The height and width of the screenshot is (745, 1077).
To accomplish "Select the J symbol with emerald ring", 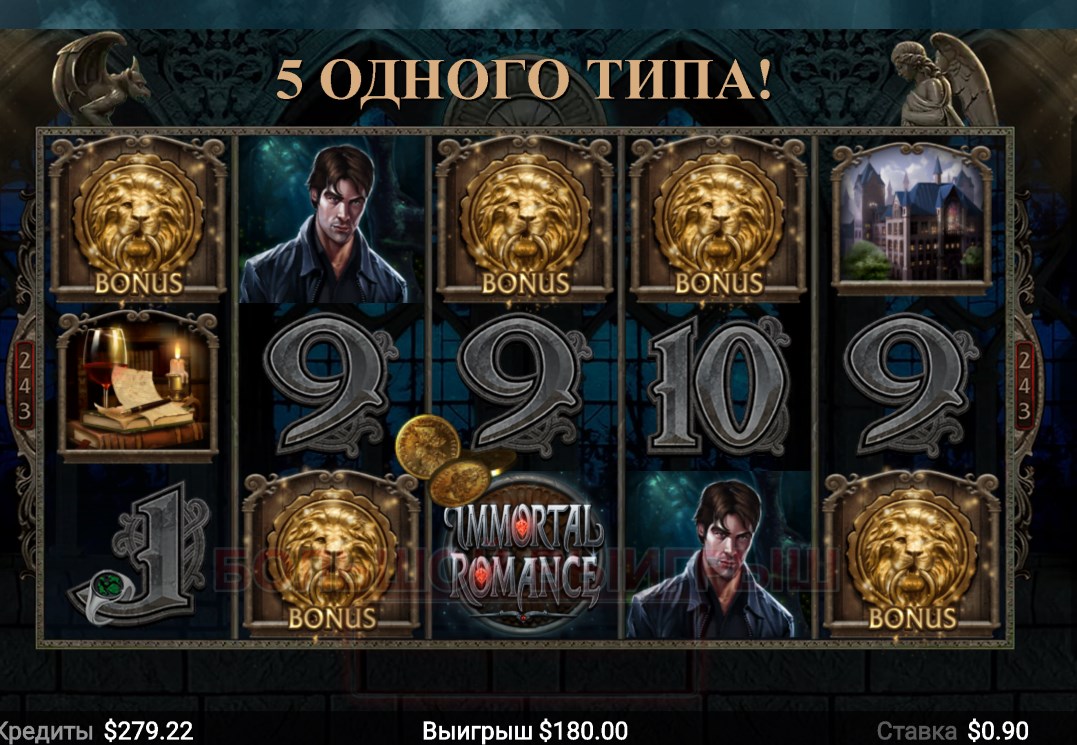I will click(138, 555).
